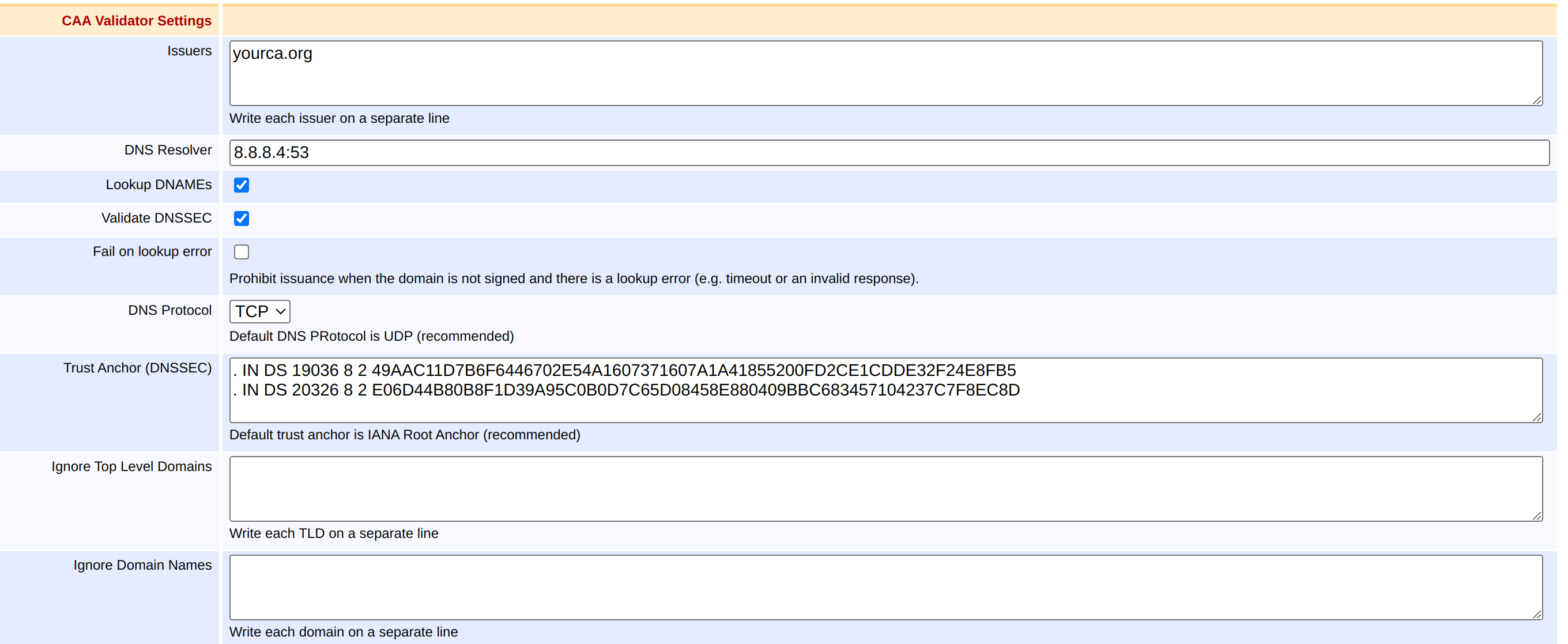The image size is (1568, 644).
Task: Click the Ignore Domain Names text area
Action: [x=885, y=587]
